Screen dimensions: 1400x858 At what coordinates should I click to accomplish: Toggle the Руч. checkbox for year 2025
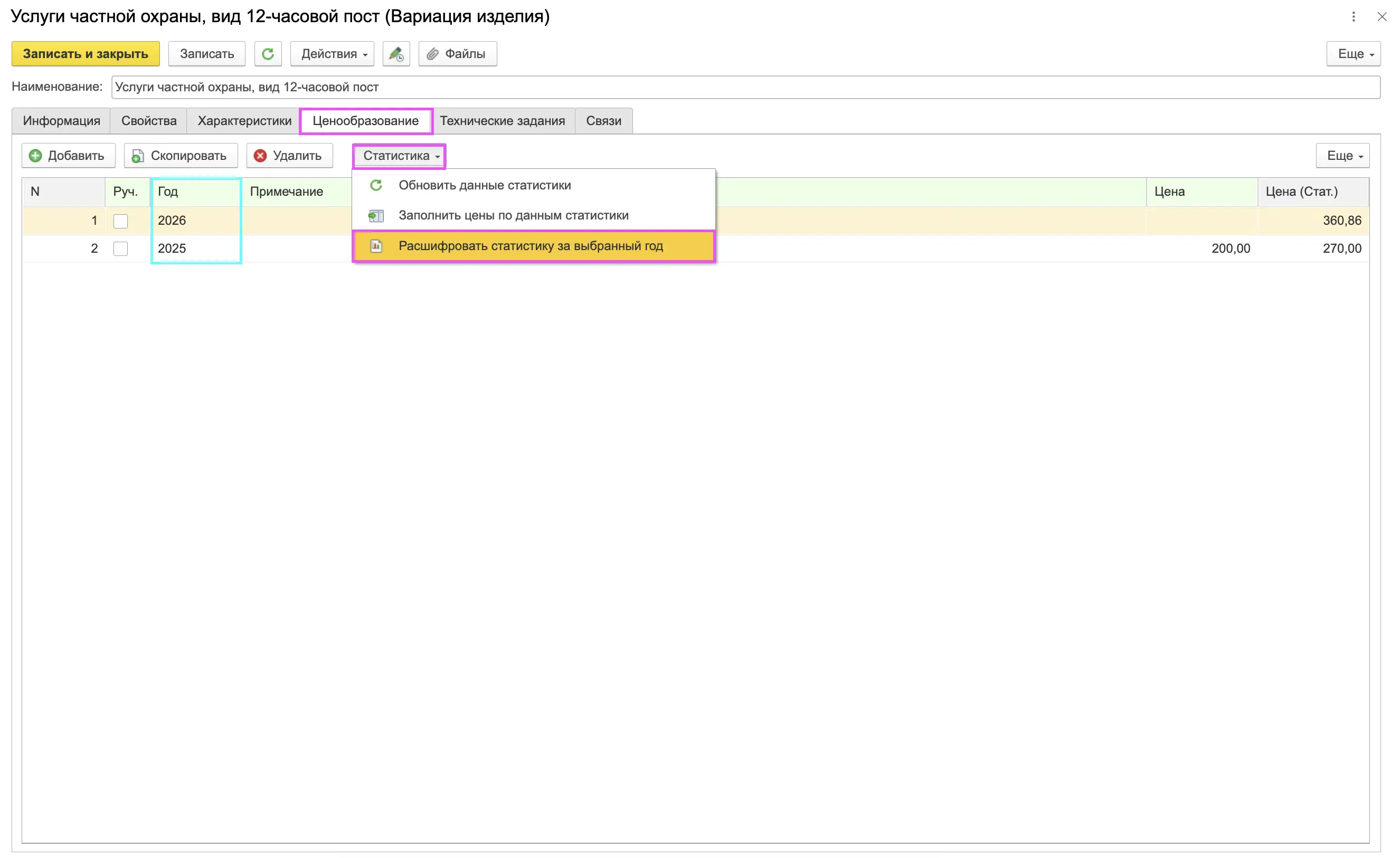(x=120, y=249)
